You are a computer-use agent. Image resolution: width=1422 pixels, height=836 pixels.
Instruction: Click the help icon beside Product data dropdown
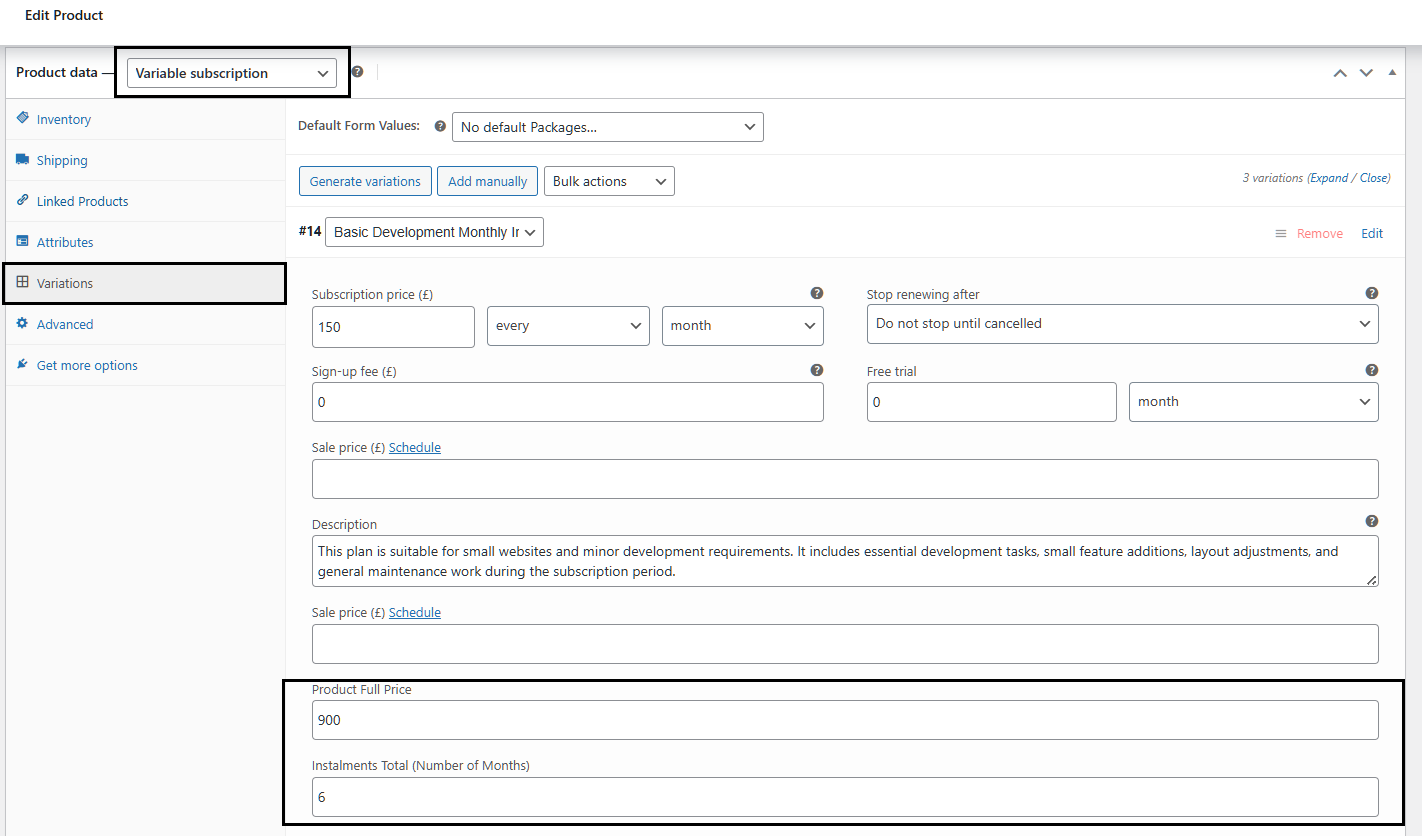point(357,72)
